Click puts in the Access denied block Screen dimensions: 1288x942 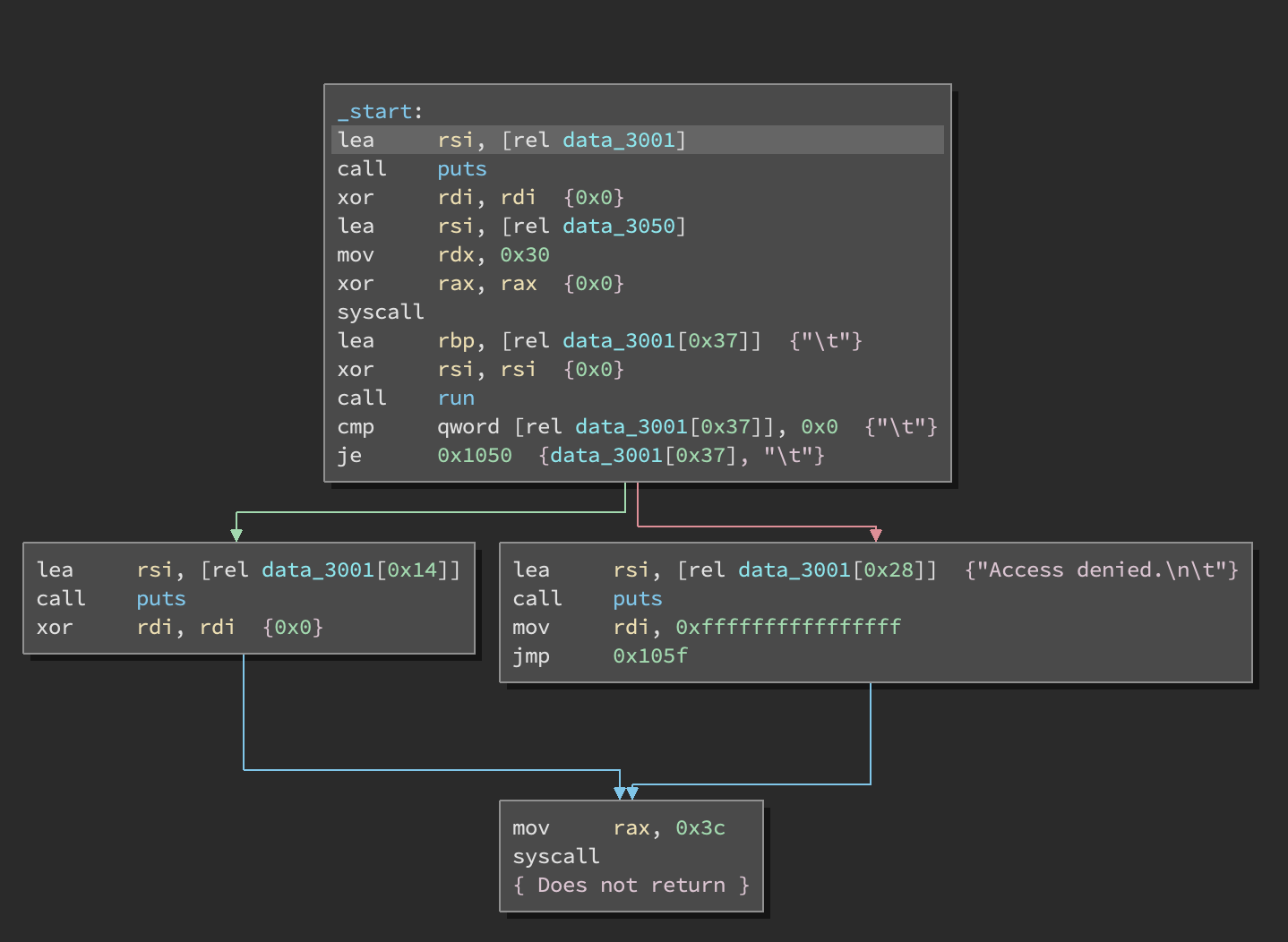click(x=637, y=598)
